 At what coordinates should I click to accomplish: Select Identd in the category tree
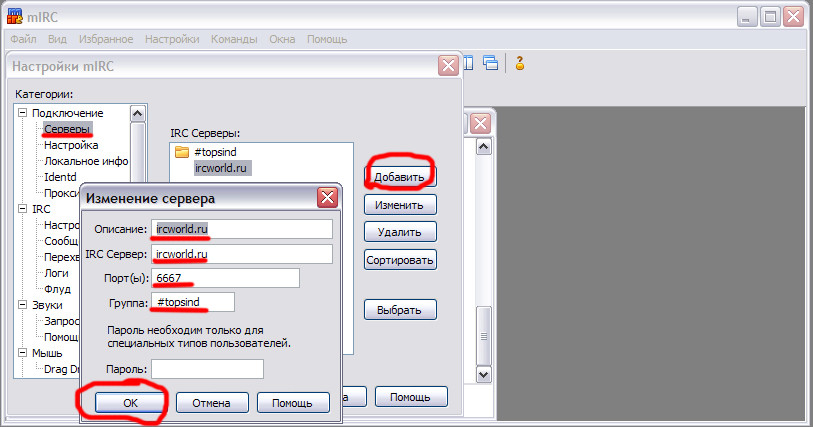(60, 177)
